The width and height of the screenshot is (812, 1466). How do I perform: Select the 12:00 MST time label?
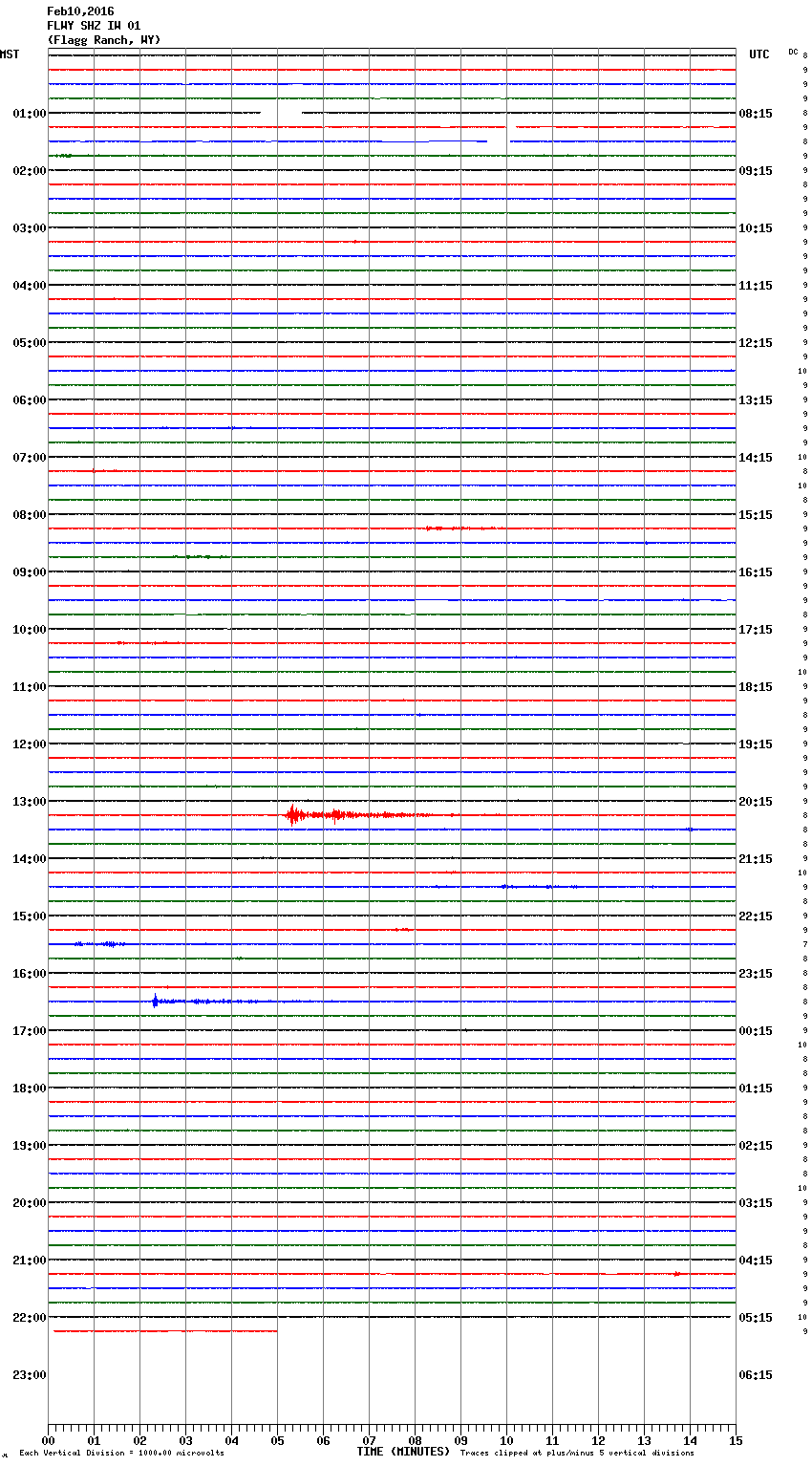pos(30,744)
